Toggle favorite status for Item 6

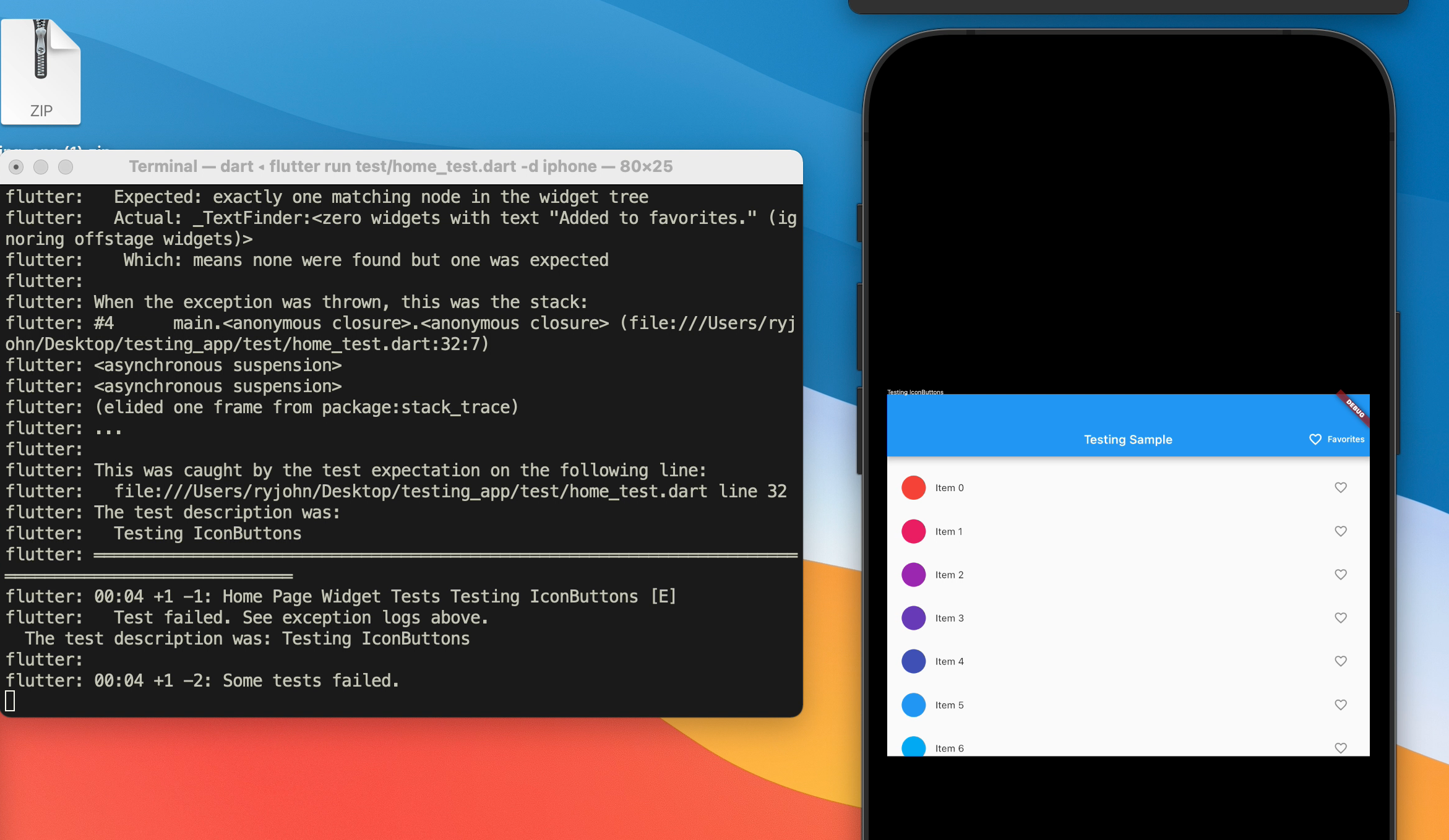click(x=1340, y=748)
